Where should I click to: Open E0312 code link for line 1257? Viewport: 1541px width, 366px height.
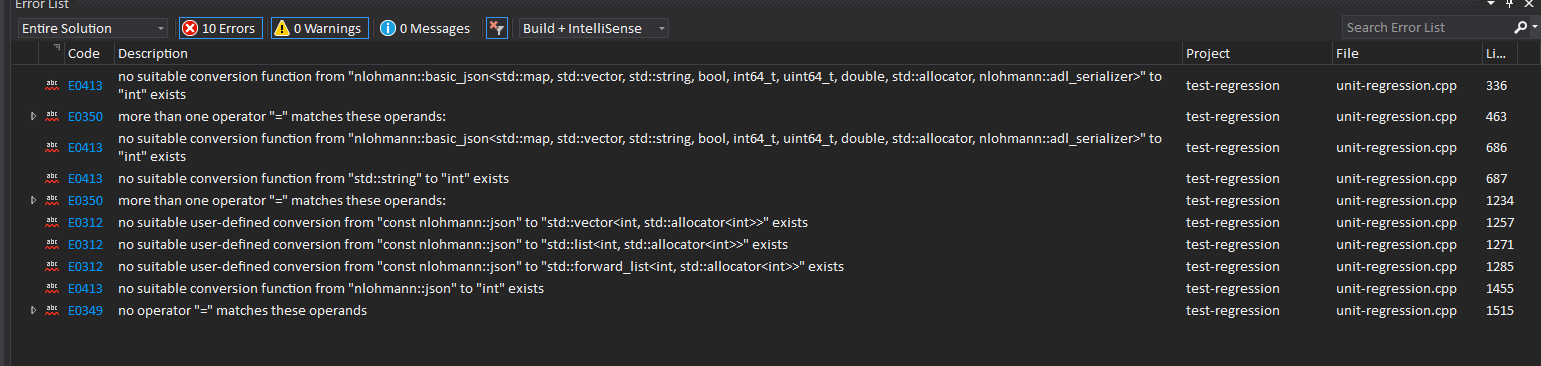[85, 222]
